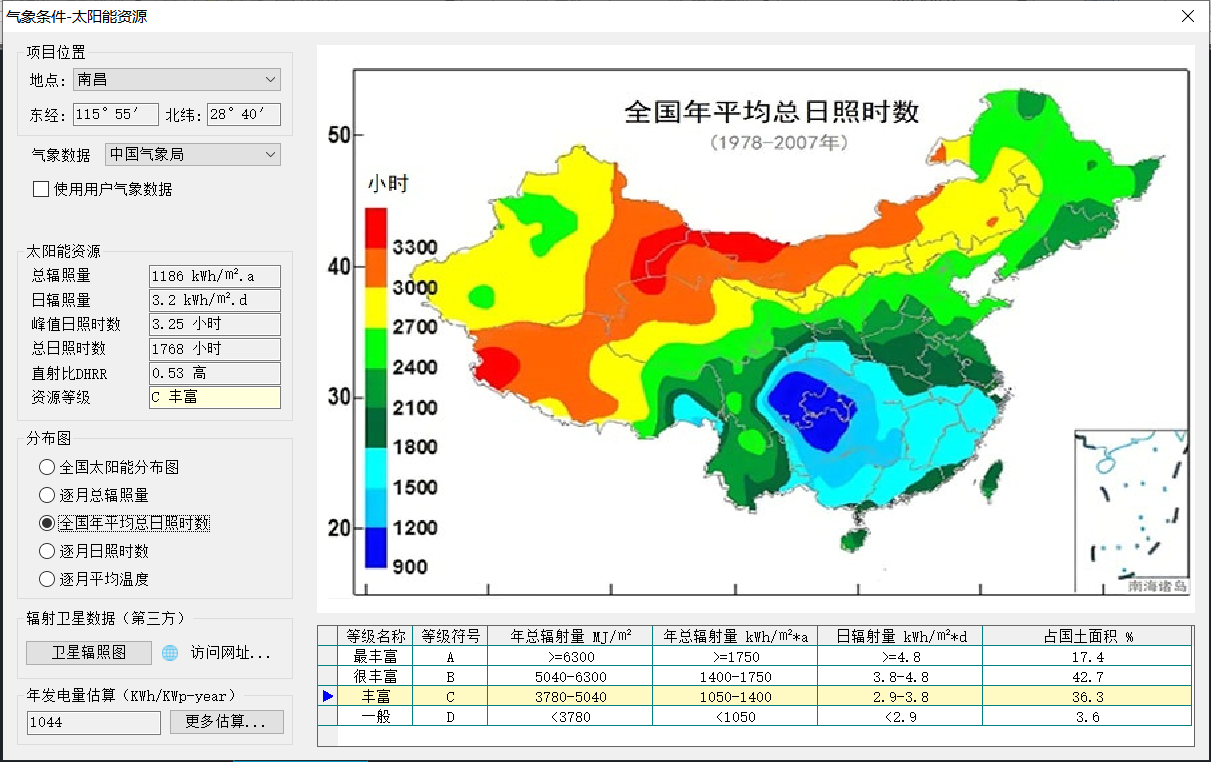The image size is (1211, 762).
Task: Click the 北纬 latitude input field
Action: [x=243, y=115]
